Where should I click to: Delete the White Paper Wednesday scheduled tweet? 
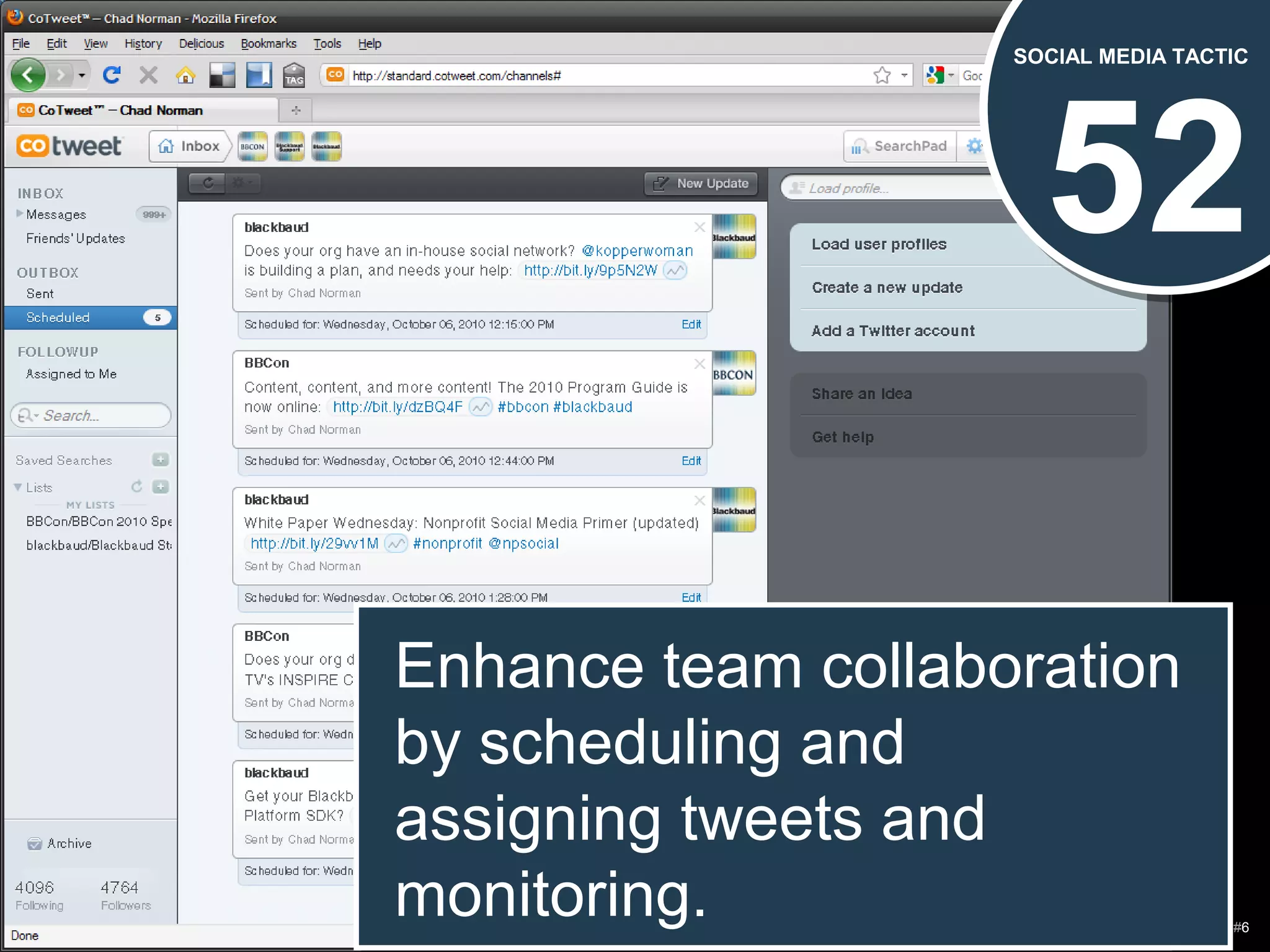699,500
